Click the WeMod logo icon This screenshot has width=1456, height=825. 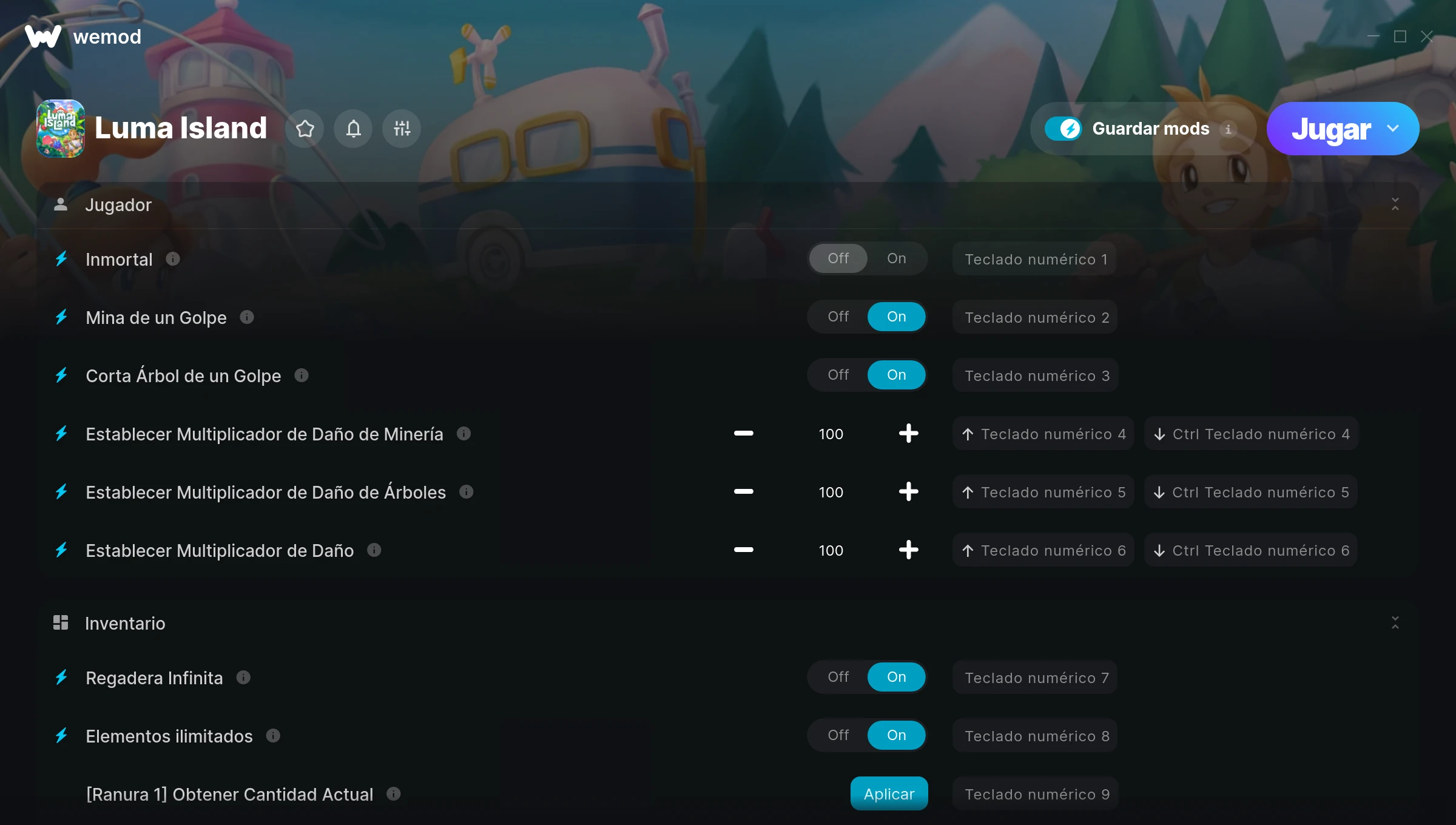click(42, 36)
